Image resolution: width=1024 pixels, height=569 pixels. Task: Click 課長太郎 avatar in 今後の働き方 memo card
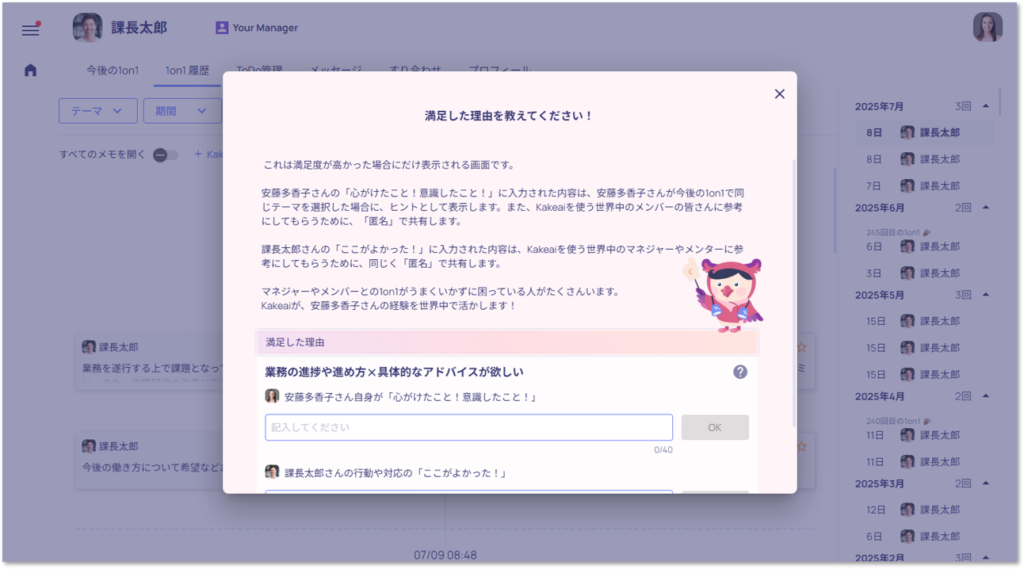coord(89,446)
